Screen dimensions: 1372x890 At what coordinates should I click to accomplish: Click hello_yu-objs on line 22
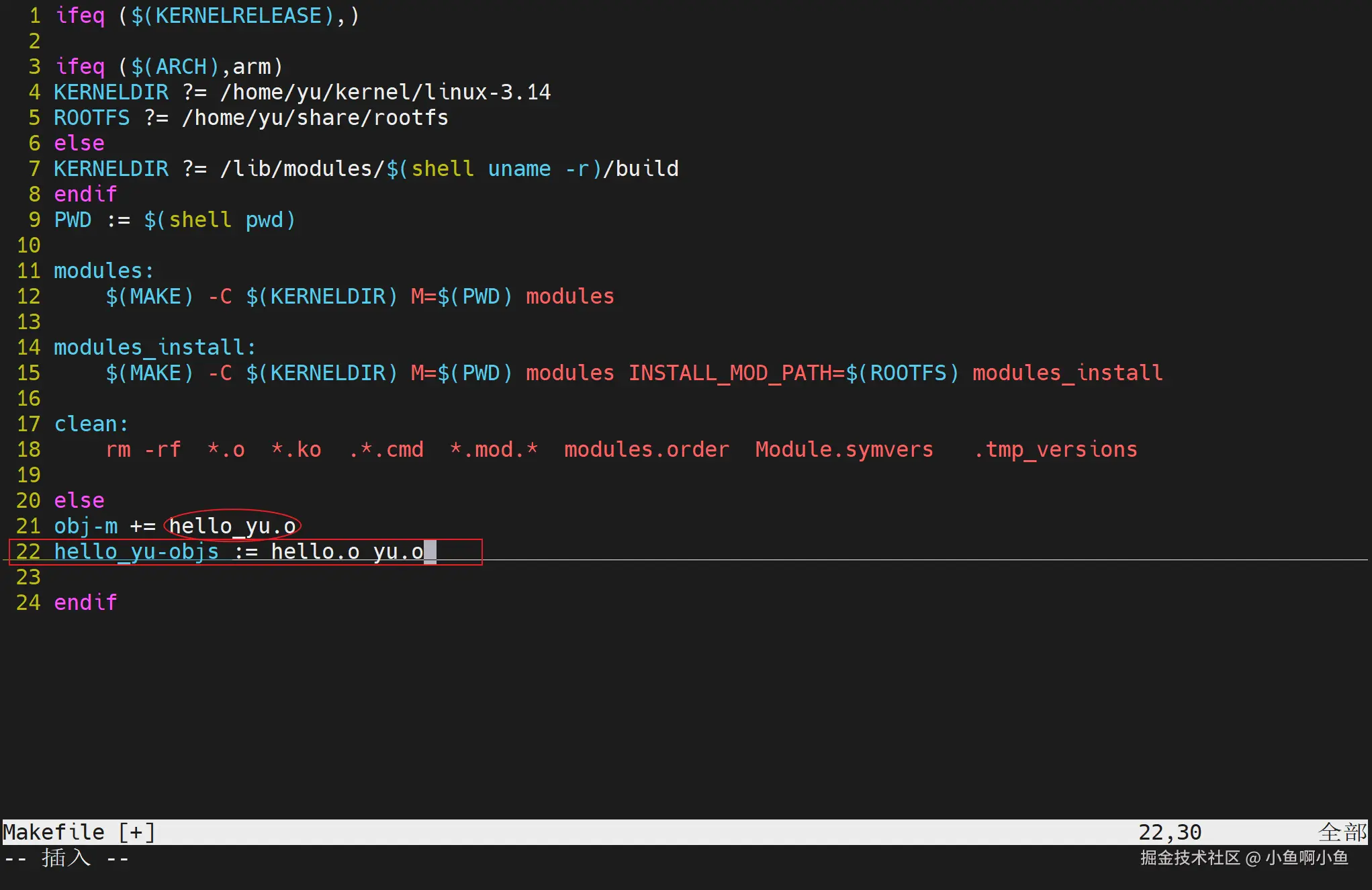coord(136,551)
